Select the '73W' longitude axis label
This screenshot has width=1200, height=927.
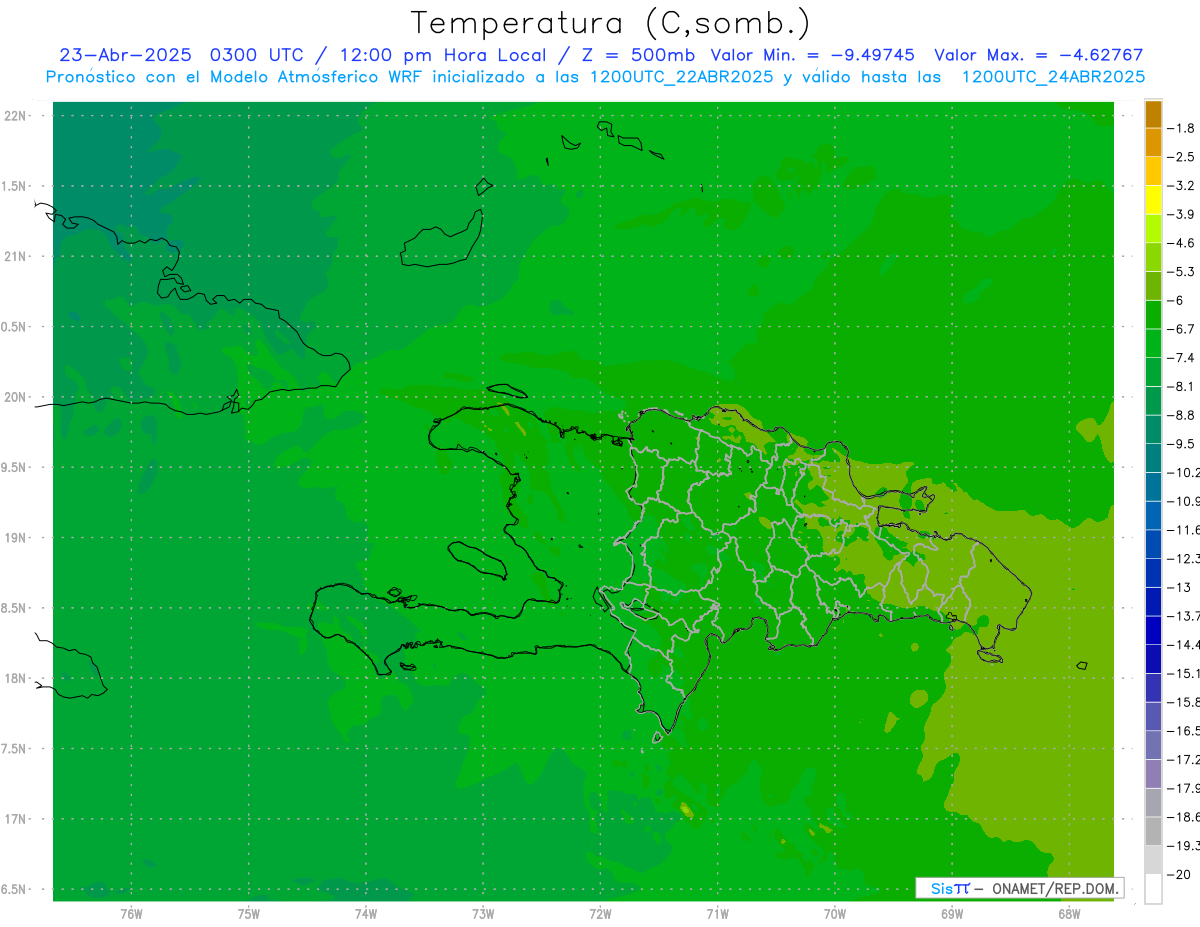point(483,913)
